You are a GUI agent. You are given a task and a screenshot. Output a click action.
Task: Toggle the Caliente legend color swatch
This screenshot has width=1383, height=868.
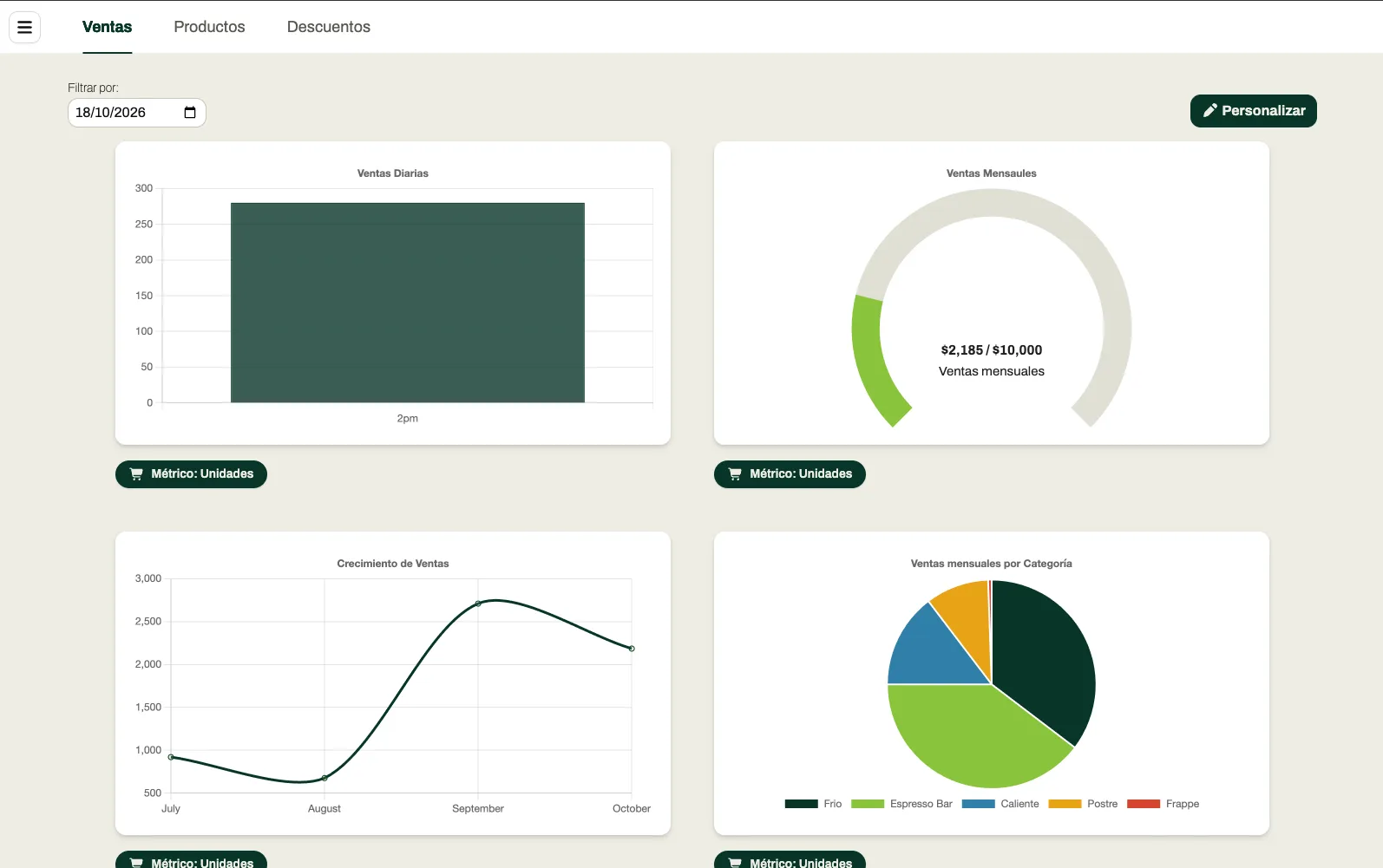(978, 804)
